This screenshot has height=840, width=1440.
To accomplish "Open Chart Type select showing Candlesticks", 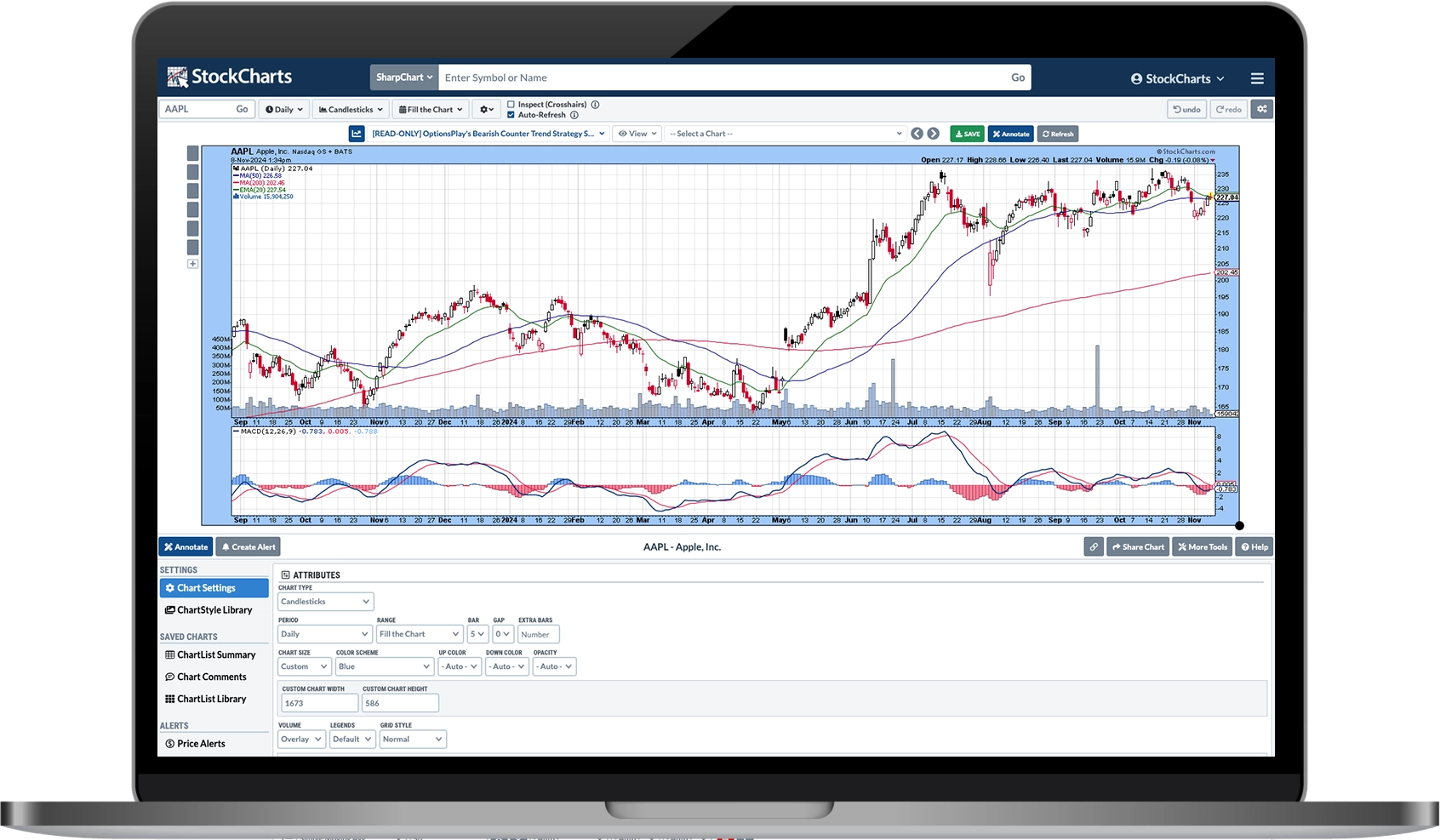I will (x=325, y=602).
